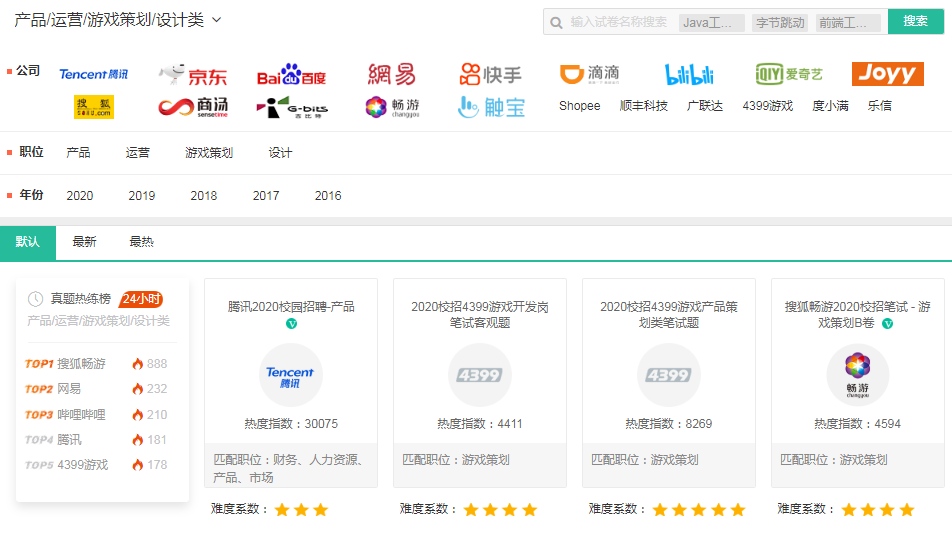This screenshot has height=533, width=952.
Task: Filter by Baidu 百度 logo
Action: coord(291,75)
